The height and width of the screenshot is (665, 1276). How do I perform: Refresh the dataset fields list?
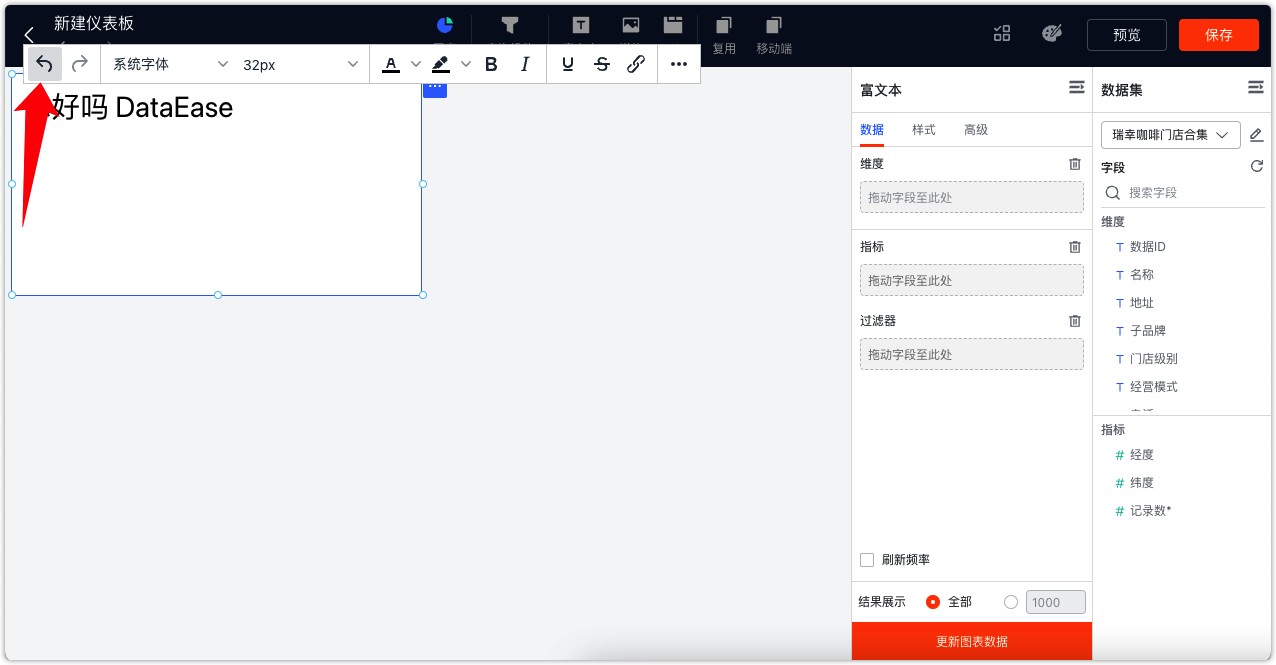pyautogui.click(x=1256, y=166)
